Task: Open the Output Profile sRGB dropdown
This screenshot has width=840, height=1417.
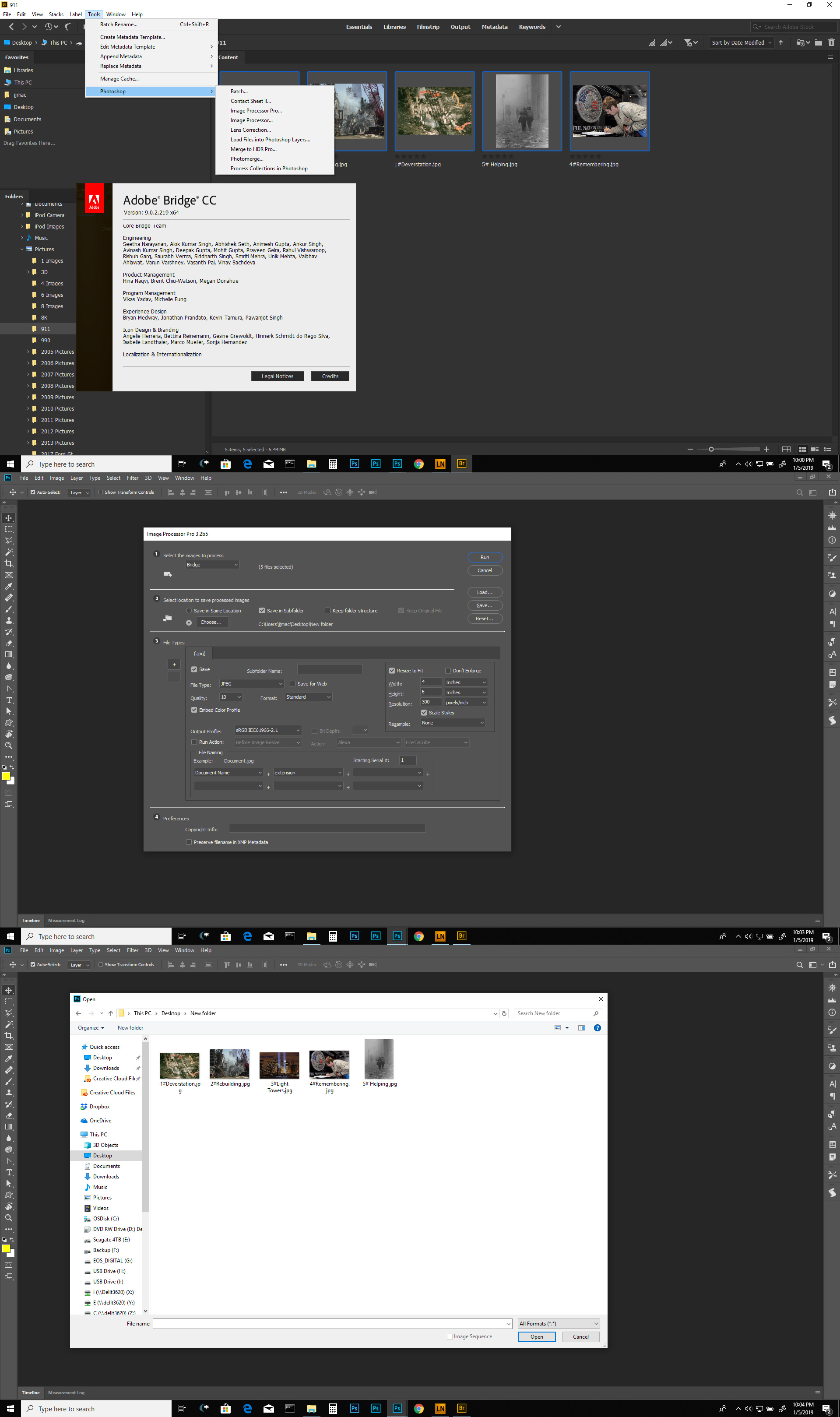Action: coord(268,730)
